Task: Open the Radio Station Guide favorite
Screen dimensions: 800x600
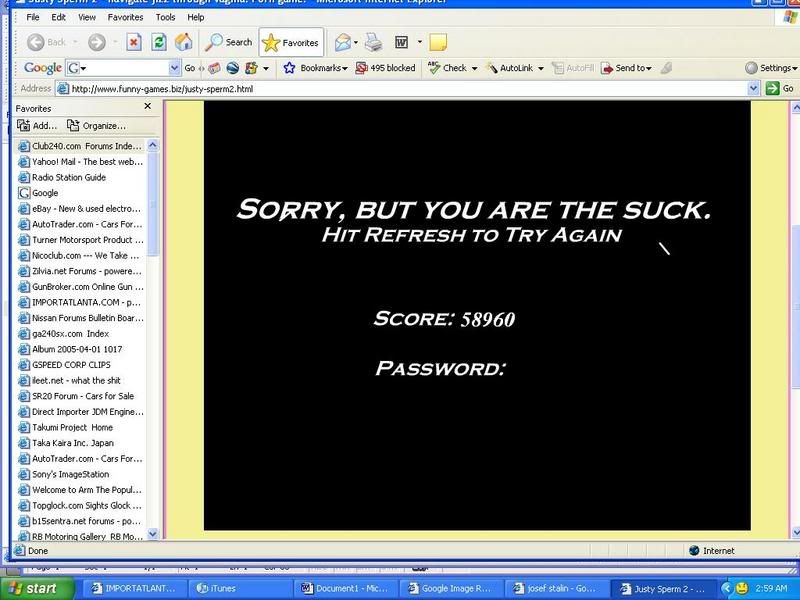Action: (x=68, y=177)
